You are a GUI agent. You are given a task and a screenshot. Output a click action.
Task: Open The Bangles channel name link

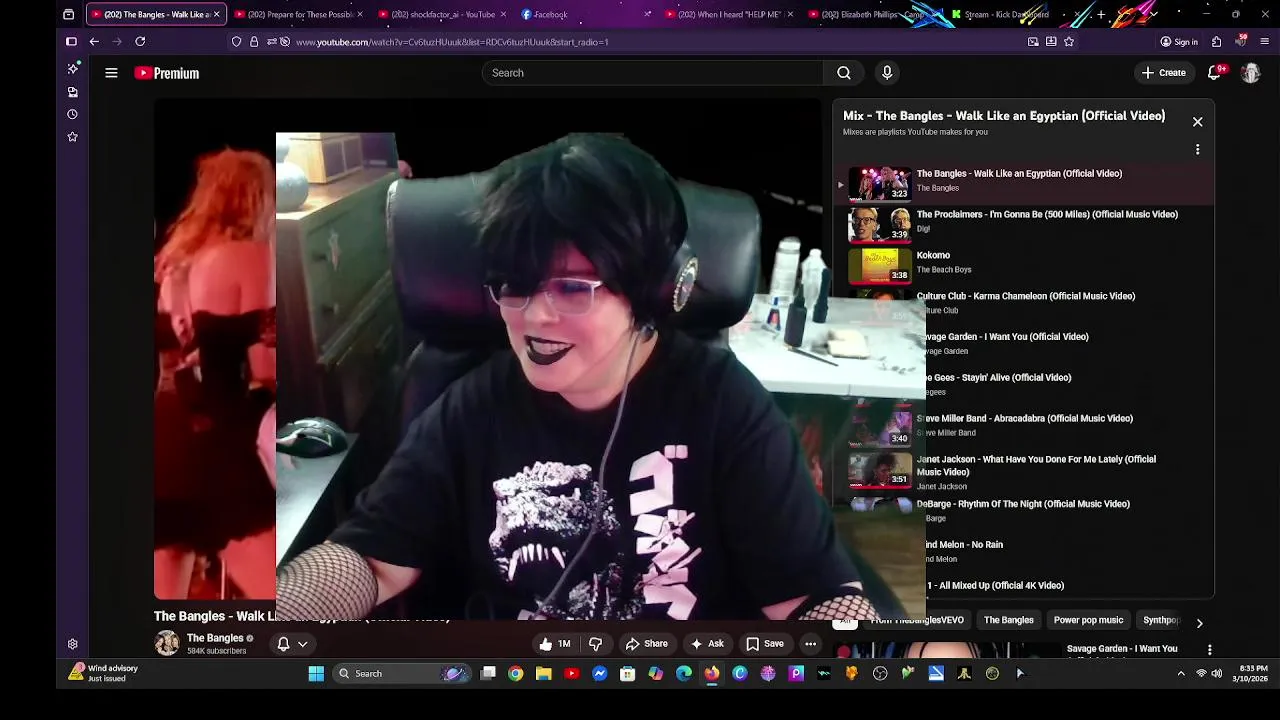pos(215,638)
